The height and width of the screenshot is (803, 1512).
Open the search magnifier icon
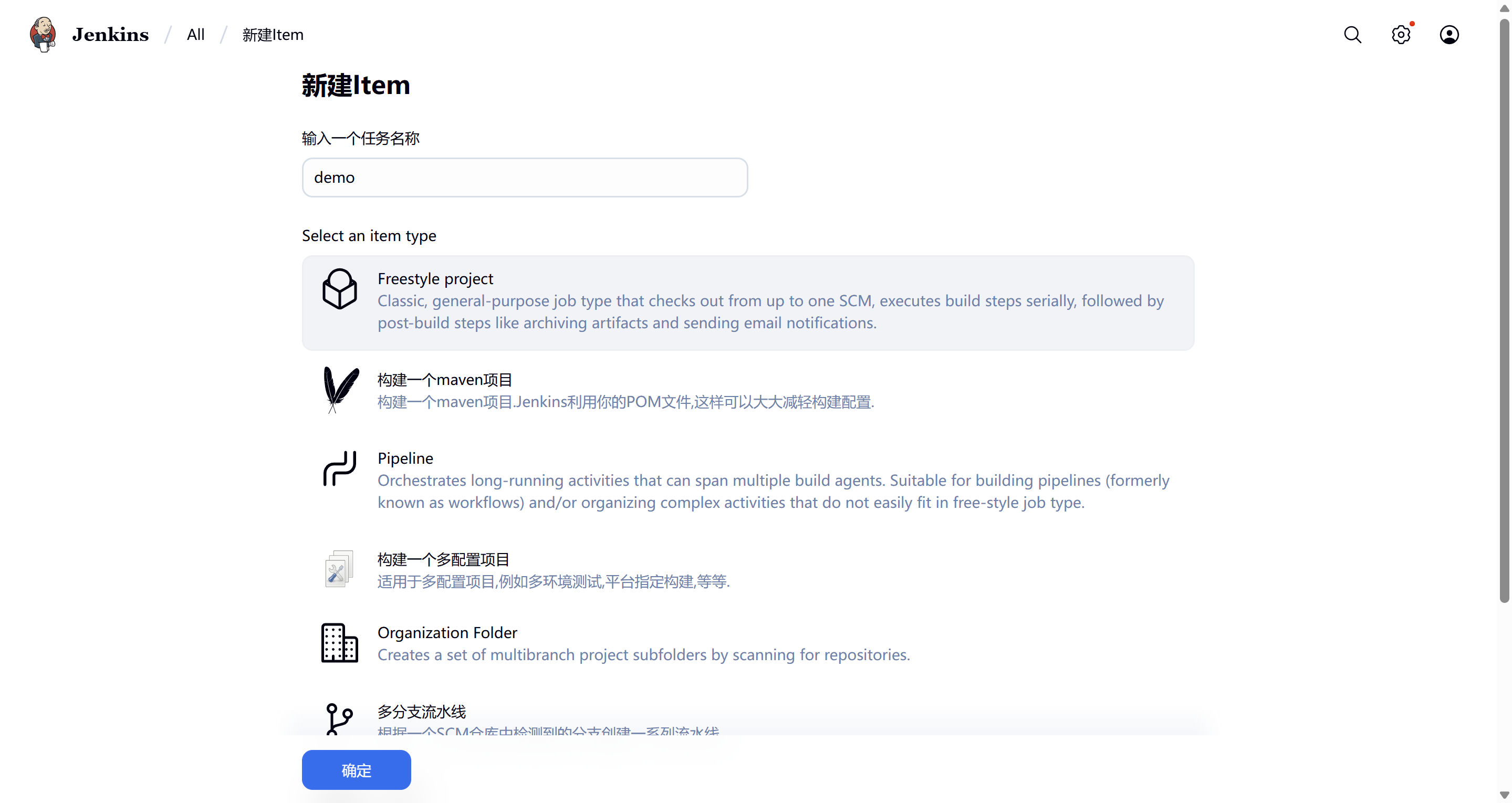pyautogui.click(x=1352, y=35)
